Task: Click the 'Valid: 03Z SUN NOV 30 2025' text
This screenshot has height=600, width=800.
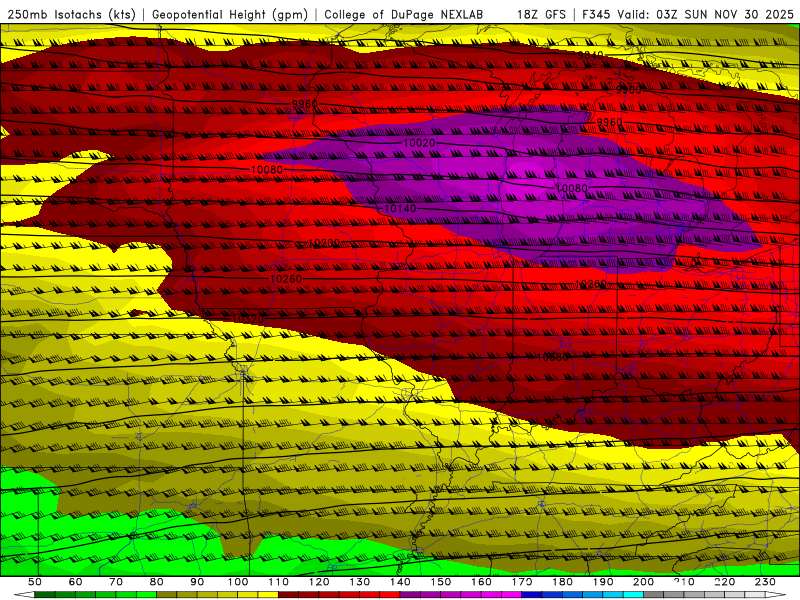Action: pyautogui.click(x=706, y=14)
